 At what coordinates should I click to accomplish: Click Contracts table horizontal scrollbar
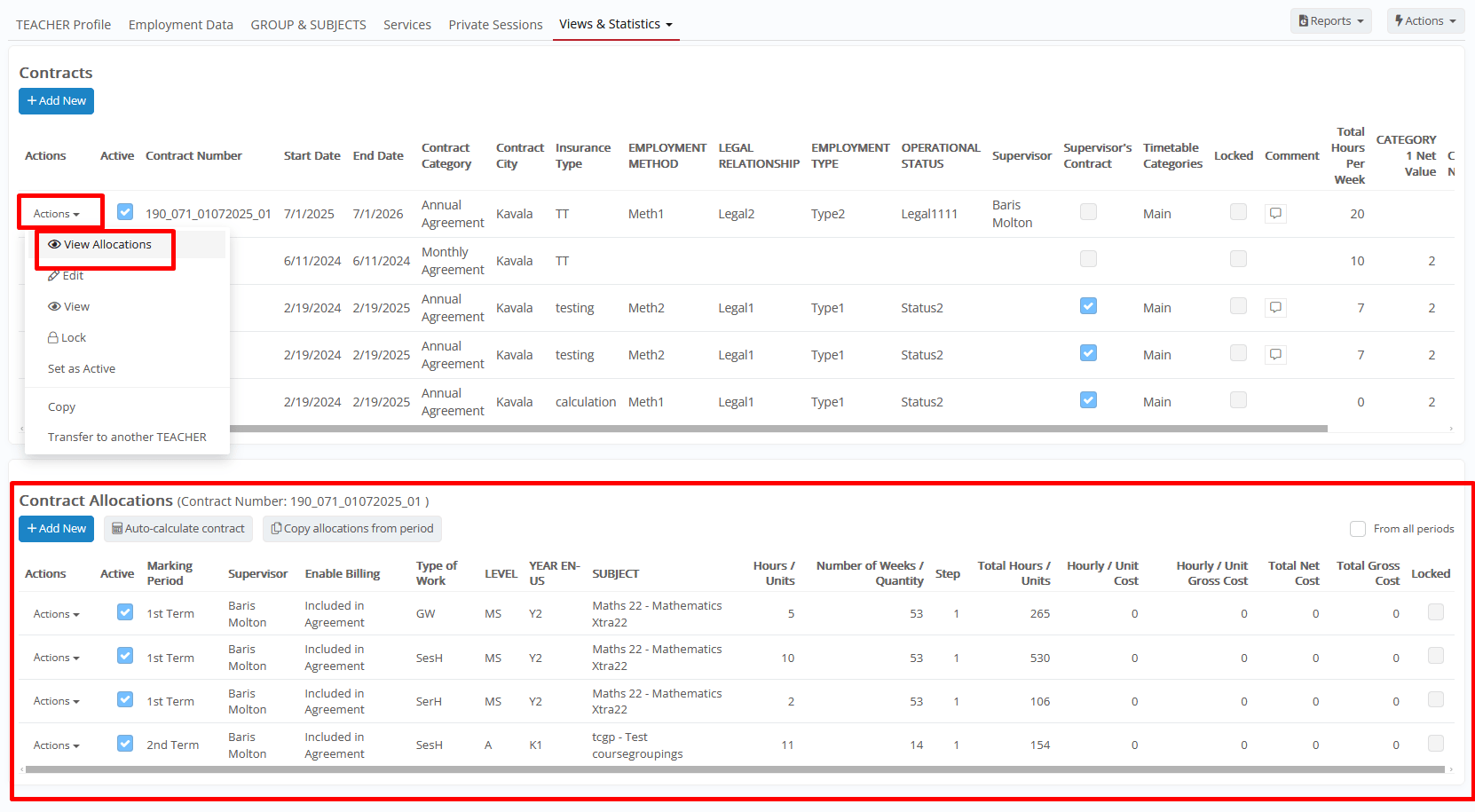pos(777,429)
